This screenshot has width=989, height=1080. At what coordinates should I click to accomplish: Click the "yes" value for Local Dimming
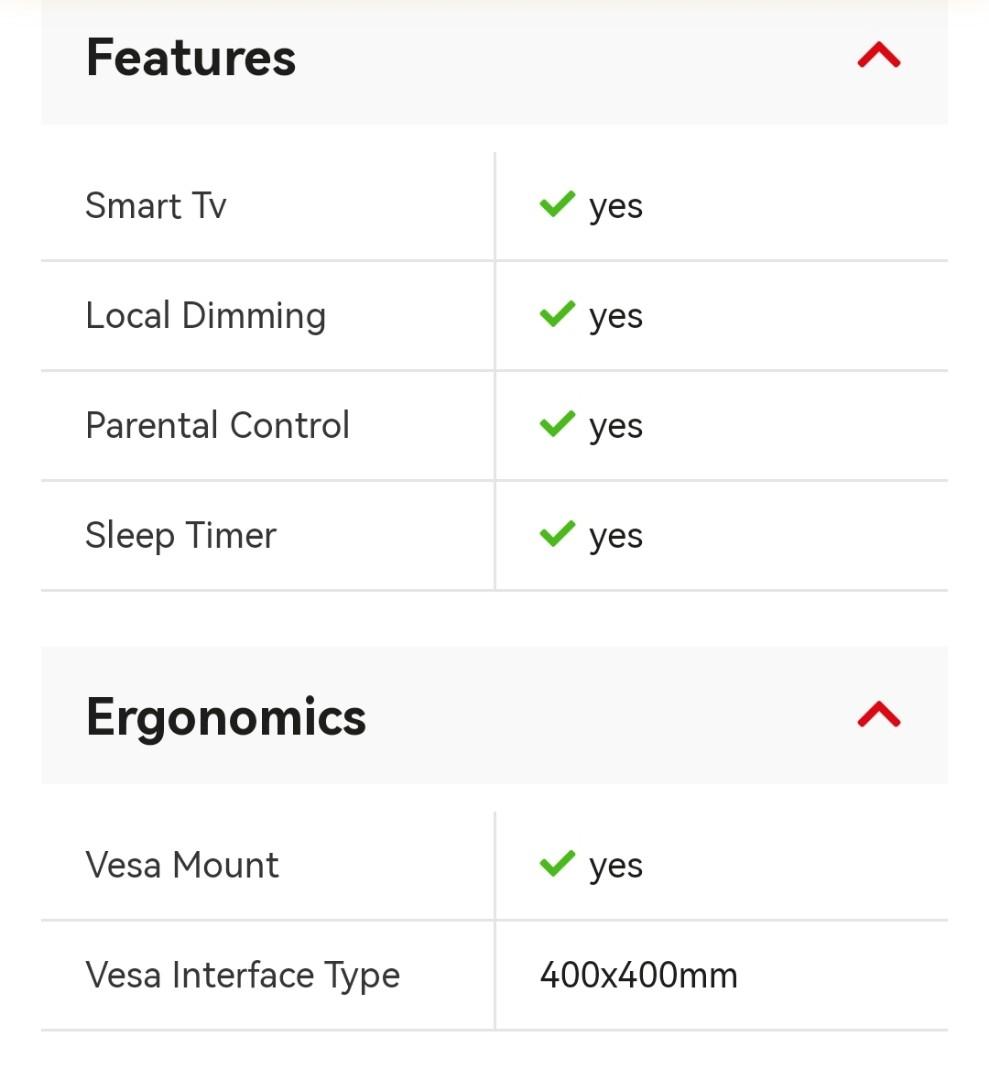pos(616,318)
